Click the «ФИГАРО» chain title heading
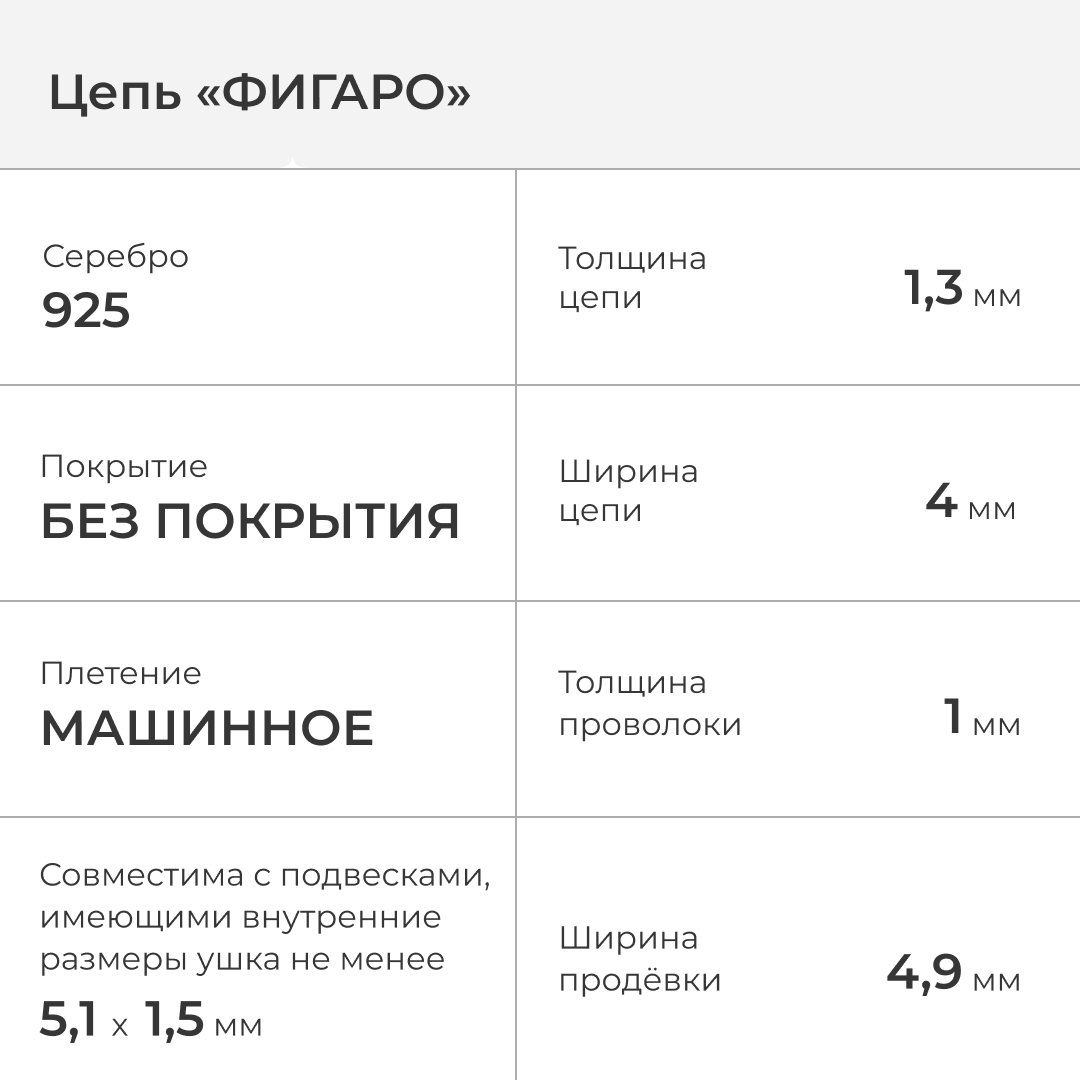1080x1080 pixels. tap(259, 95)
